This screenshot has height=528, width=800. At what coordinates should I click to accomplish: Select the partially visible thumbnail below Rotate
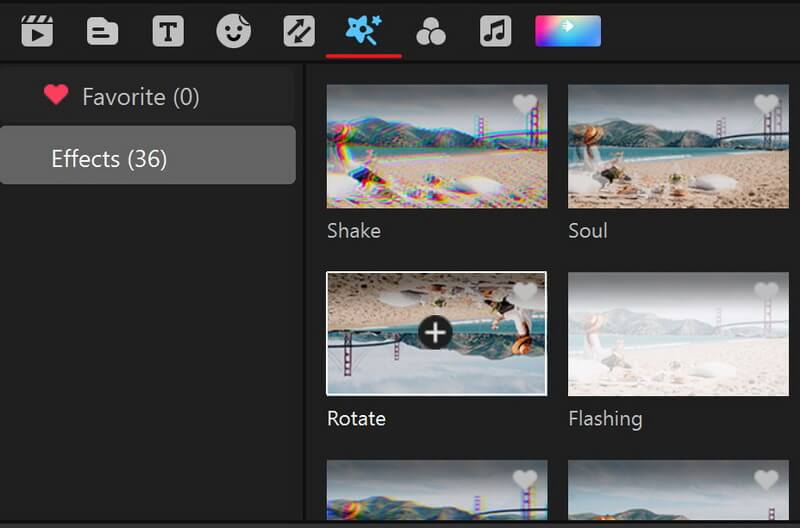click(x=437, y=490)
